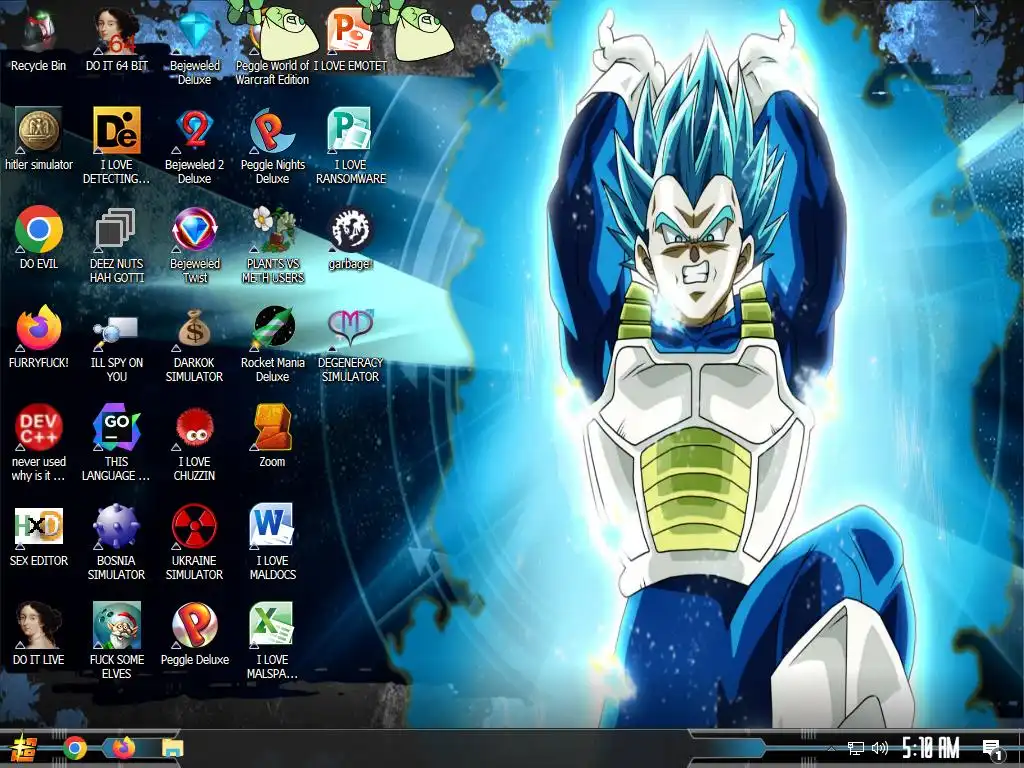Image resolution: width=1024 pixels, height=768 pixels.
Task: Open the notification center icon
Action: point(992,749)
